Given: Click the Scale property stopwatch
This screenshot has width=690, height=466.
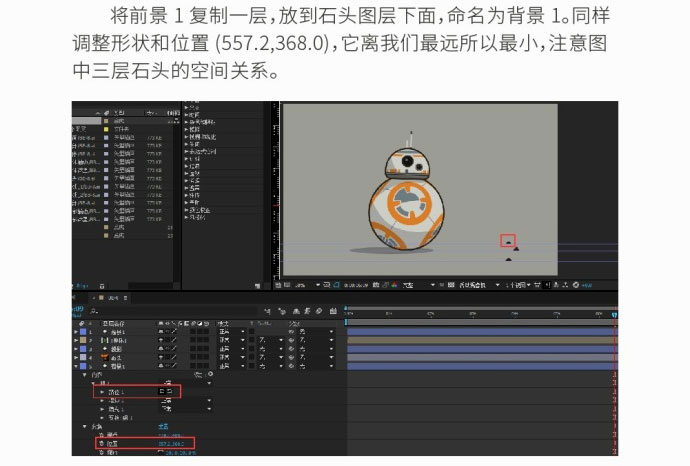Looking at the screenshot, I should (101, 452).
